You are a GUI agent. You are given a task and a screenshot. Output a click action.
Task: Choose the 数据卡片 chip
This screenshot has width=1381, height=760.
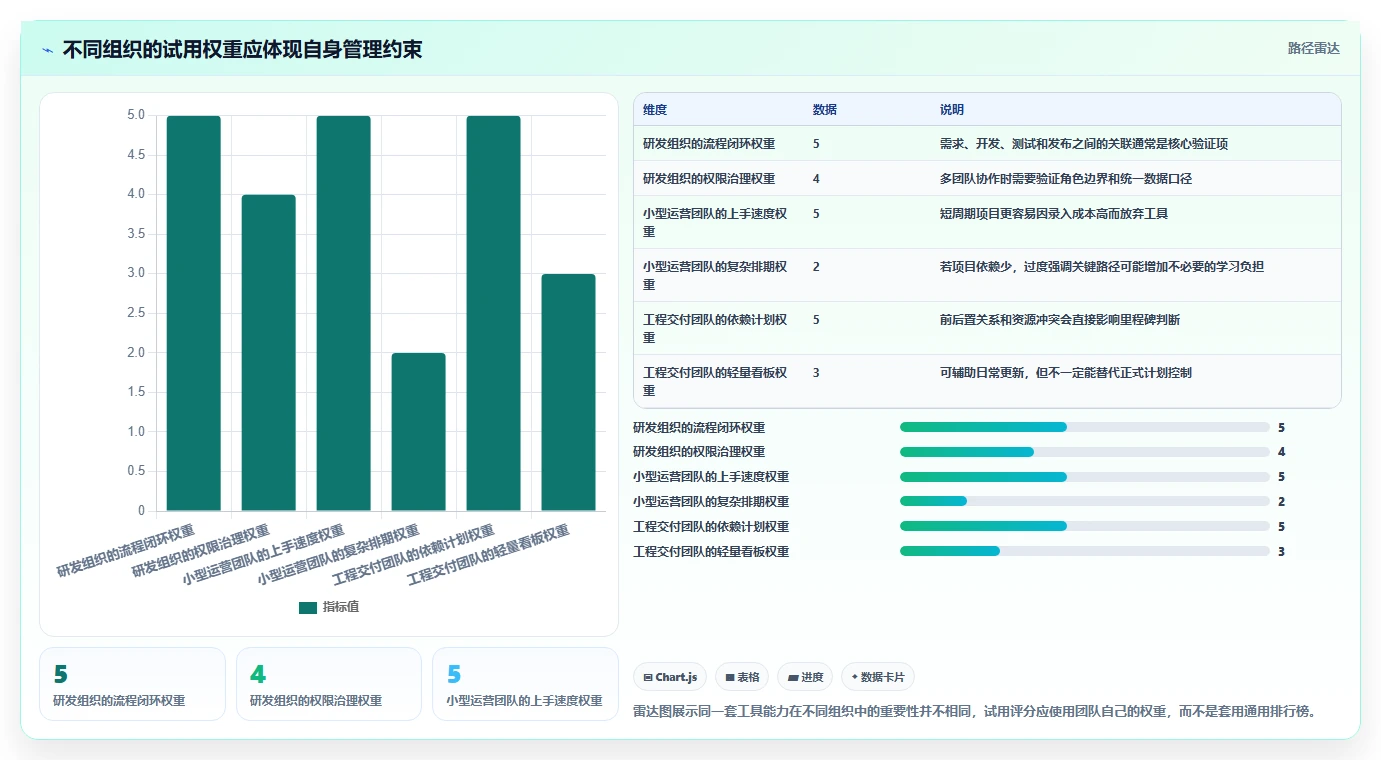click(878, 677)
